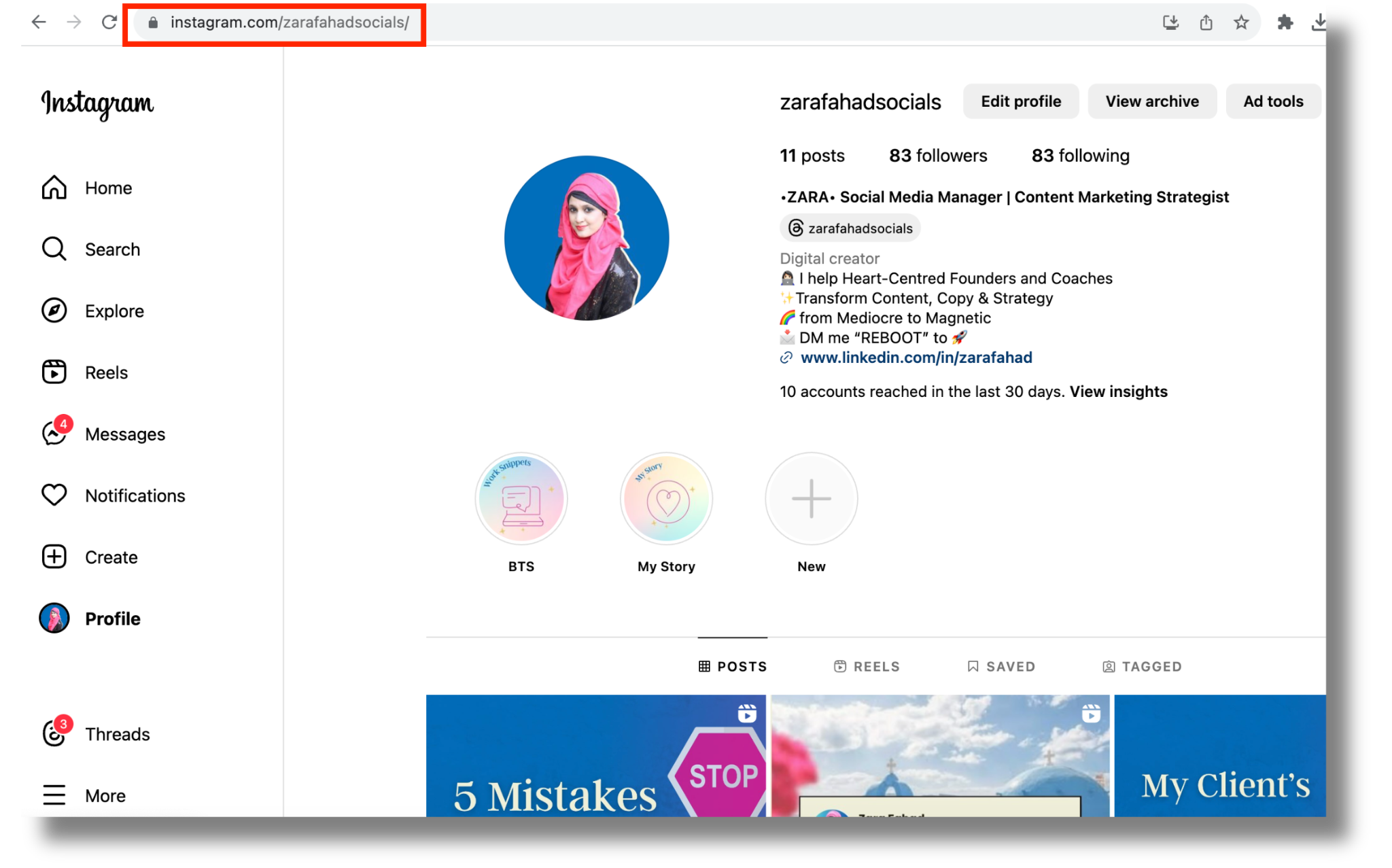Select the POSTS tab
The height and width of the screenshot is (868, 1392).
pyautogui.click(x=733, y=665)
